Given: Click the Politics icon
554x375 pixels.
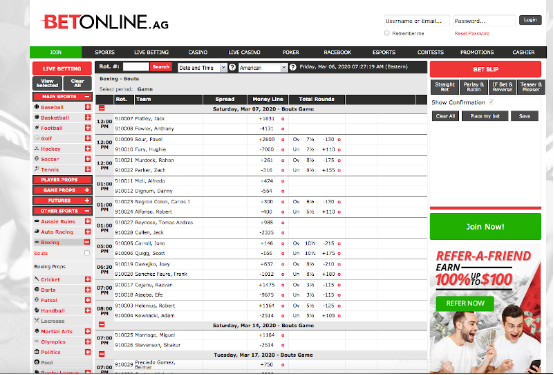Looking at the screenshot, I should [36, 352].
